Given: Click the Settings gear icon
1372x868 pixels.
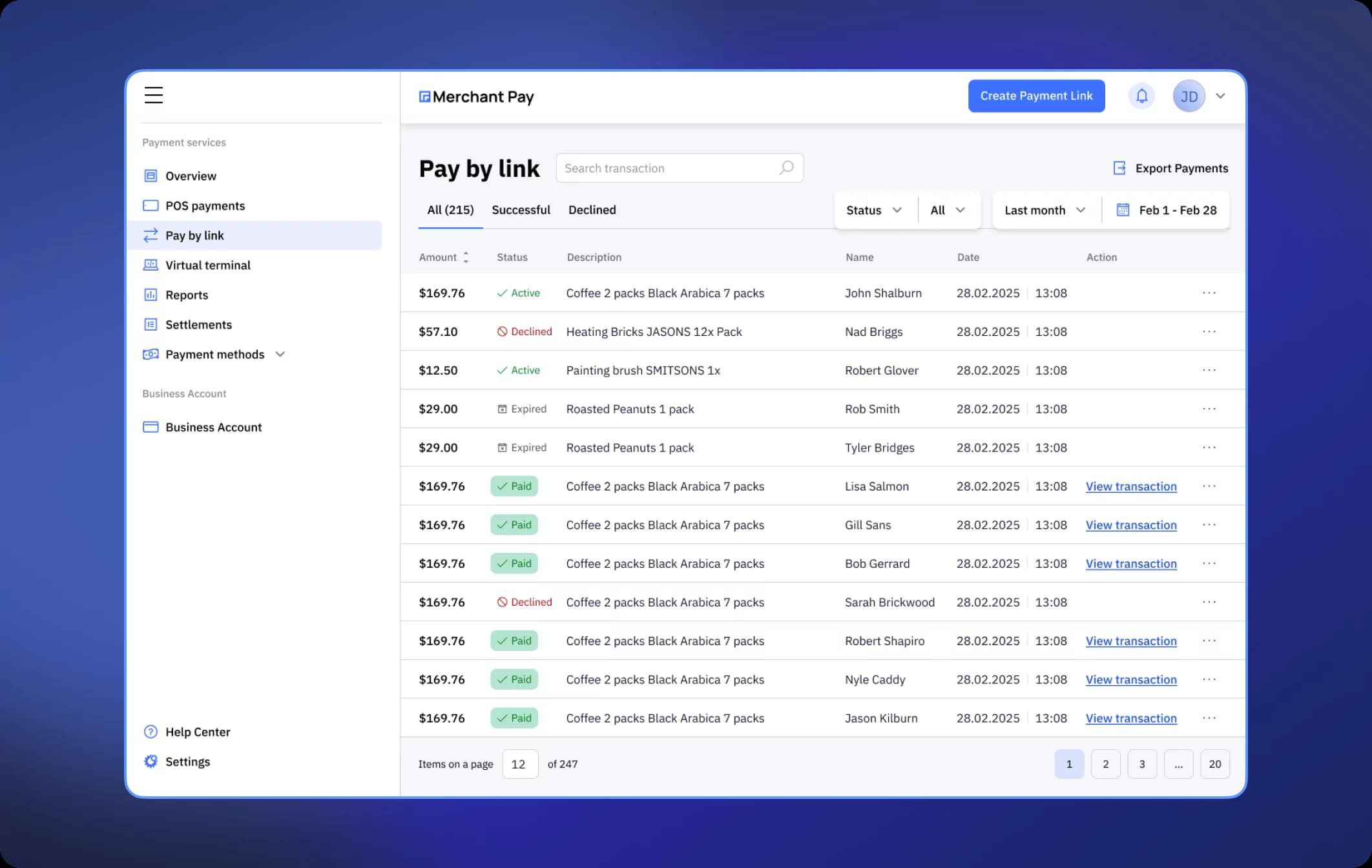Looking at the screenshot, I should coord(151,761).
